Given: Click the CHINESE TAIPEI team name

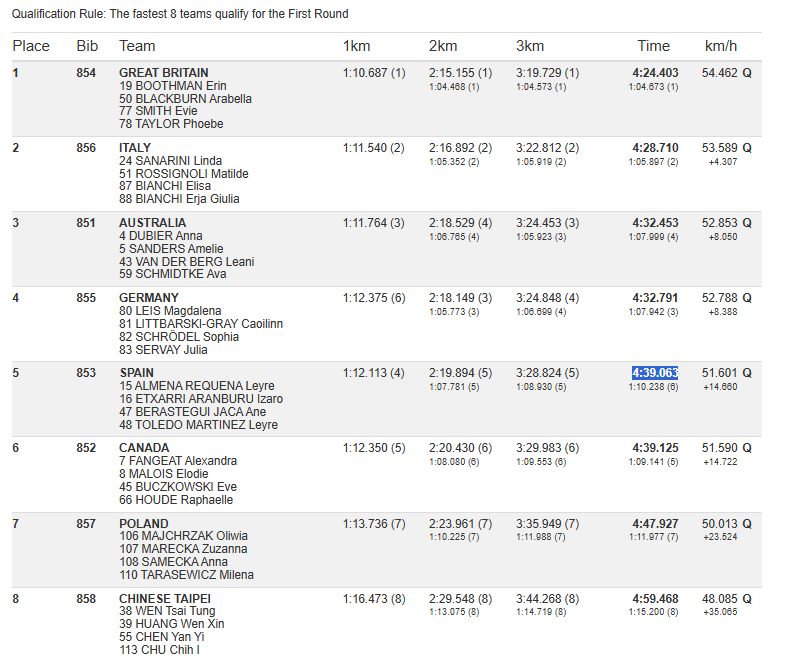Looking at the screenshot, I should point(165,599).
